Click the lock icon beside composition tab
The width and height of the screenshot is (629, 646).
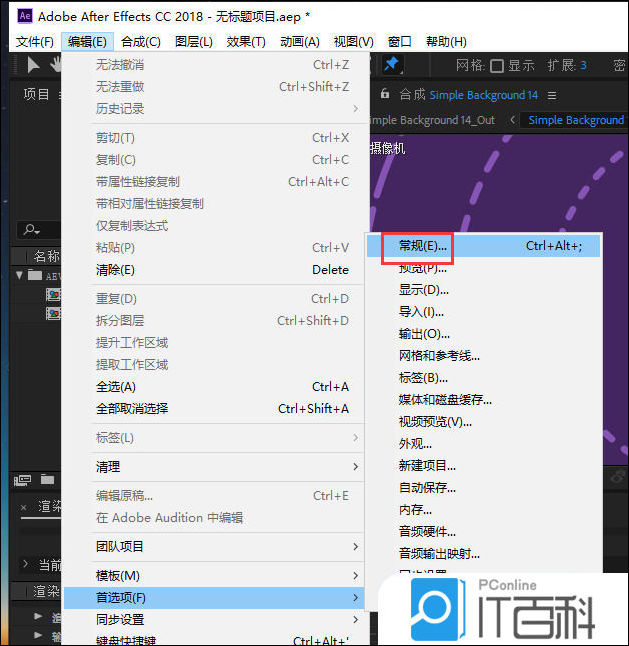[x=385, y=94]
